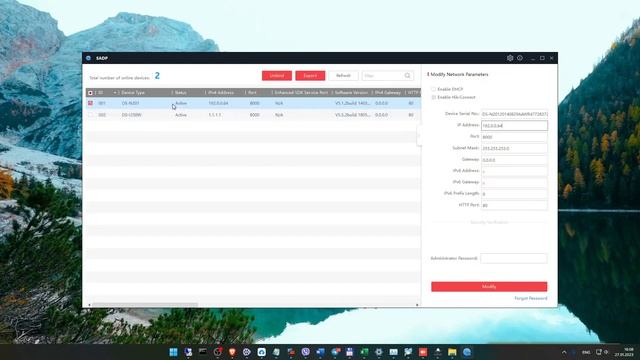The image size is (640, 360).
Task: Show hidden system tray icons
Action: click(x=564, y=352)
